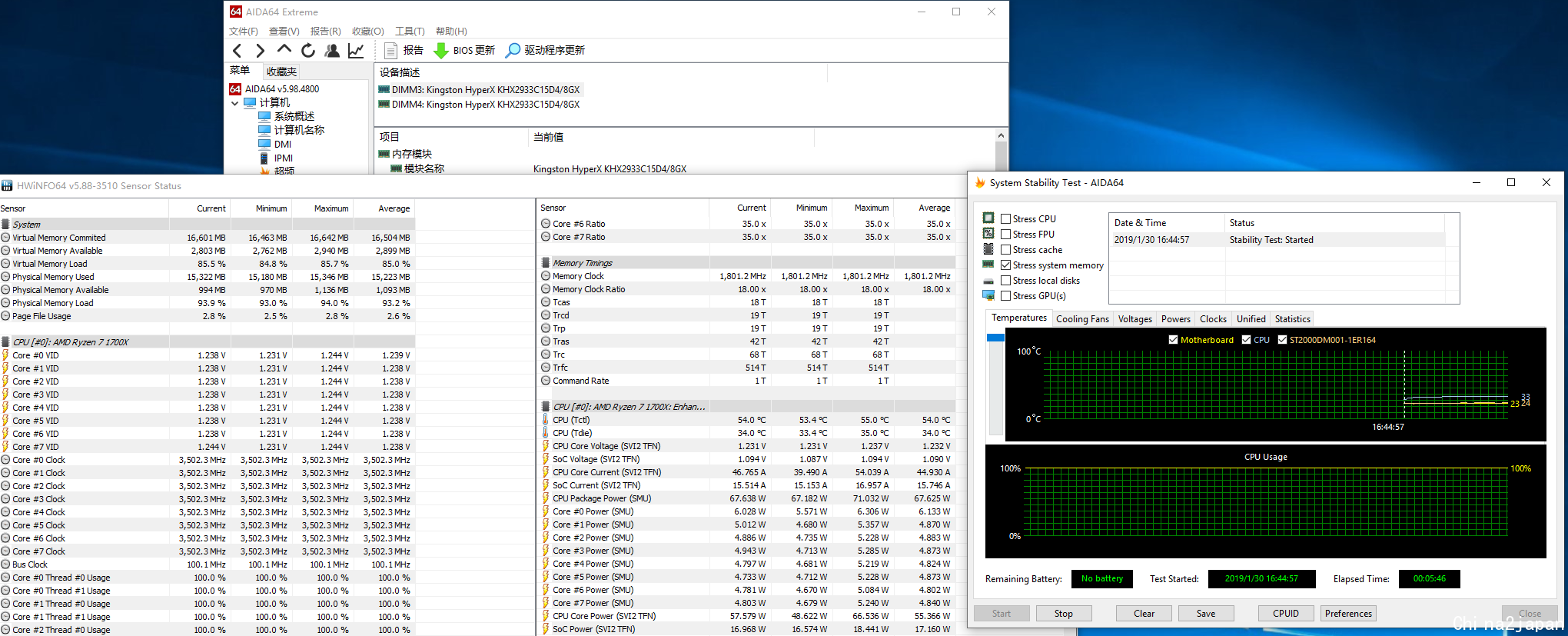Enable Stress CPU checkbox
This screenshot has height=636, width=1568.
pos(1005,219)
